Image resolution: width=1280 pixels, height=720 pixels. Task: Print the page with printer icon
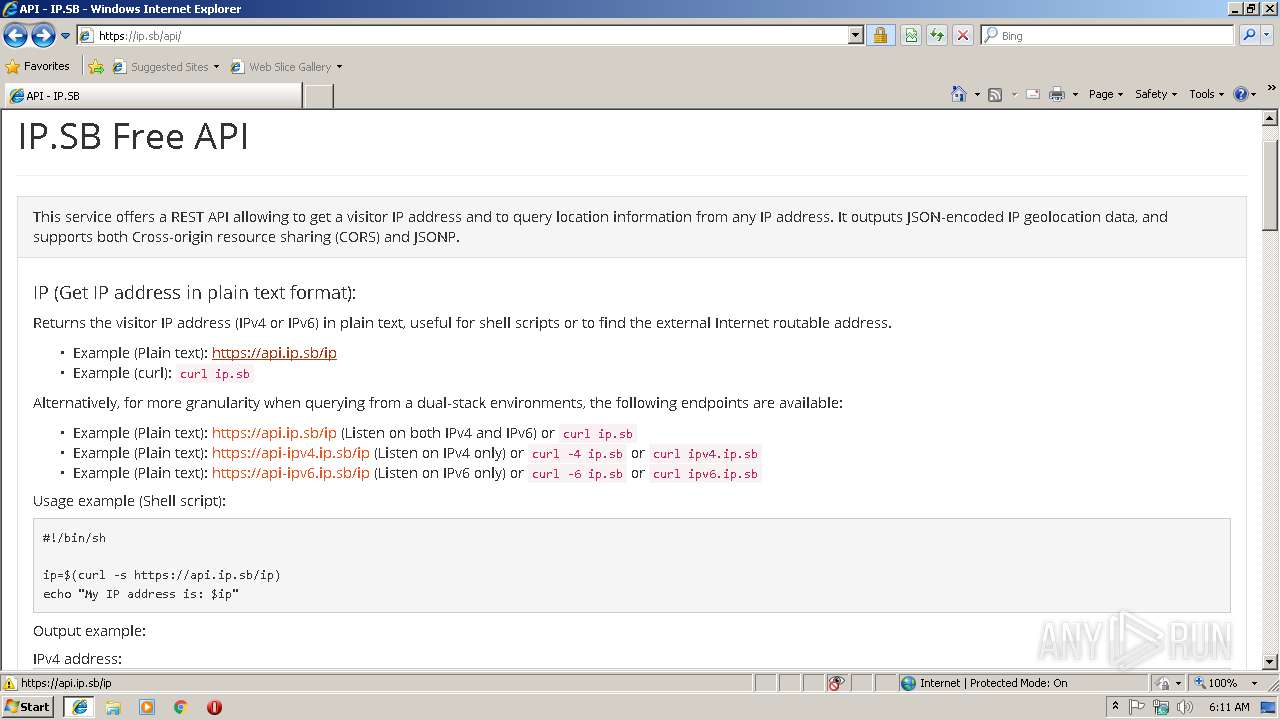pyautogui.click(x=1057, y=94)
